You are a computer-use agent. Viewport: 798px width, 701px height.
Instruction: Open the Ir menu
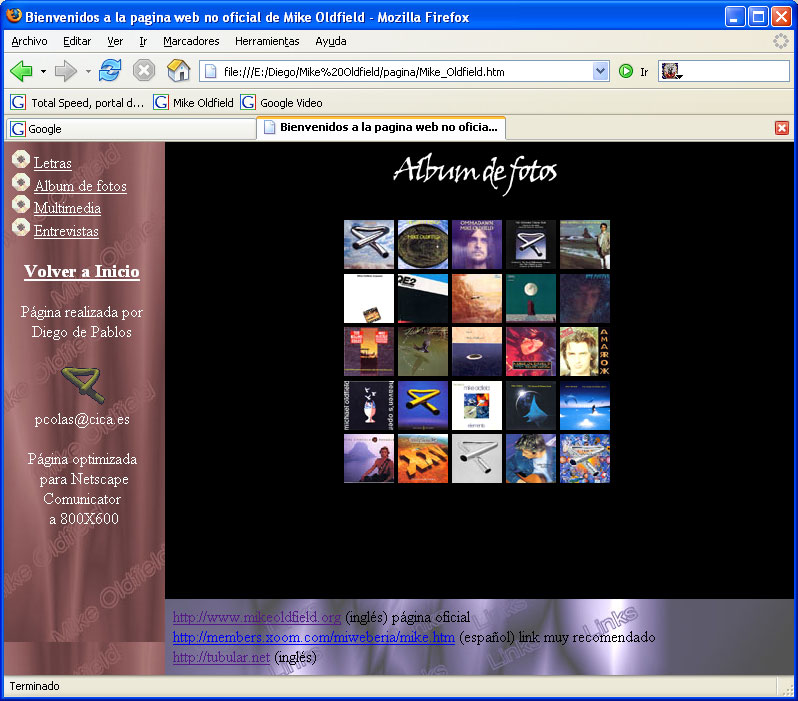coord(143,41)
